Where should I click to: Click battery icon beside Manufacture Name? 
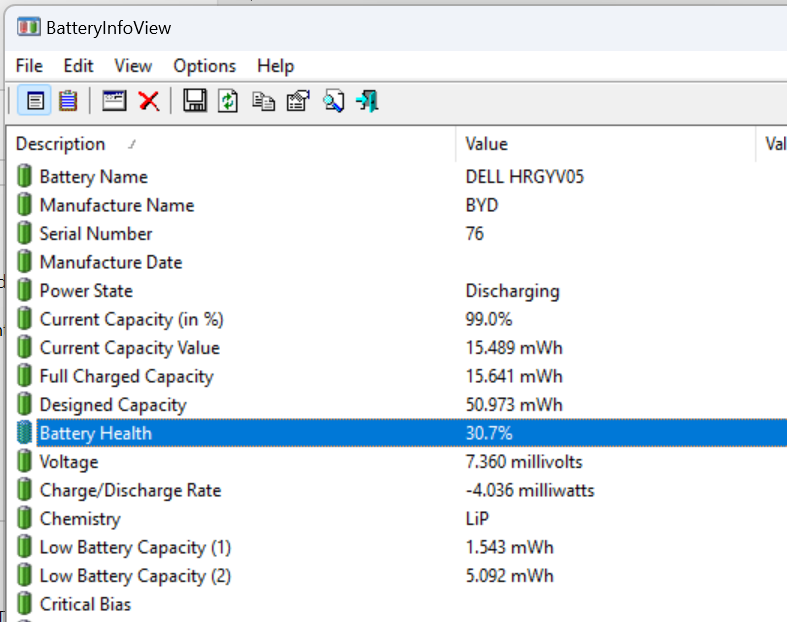coord(24,205)
